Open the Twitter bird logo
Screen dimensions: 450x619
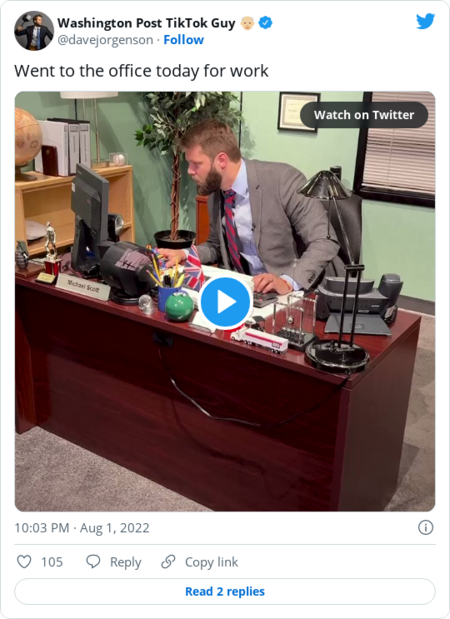click(x=426, y=21)
